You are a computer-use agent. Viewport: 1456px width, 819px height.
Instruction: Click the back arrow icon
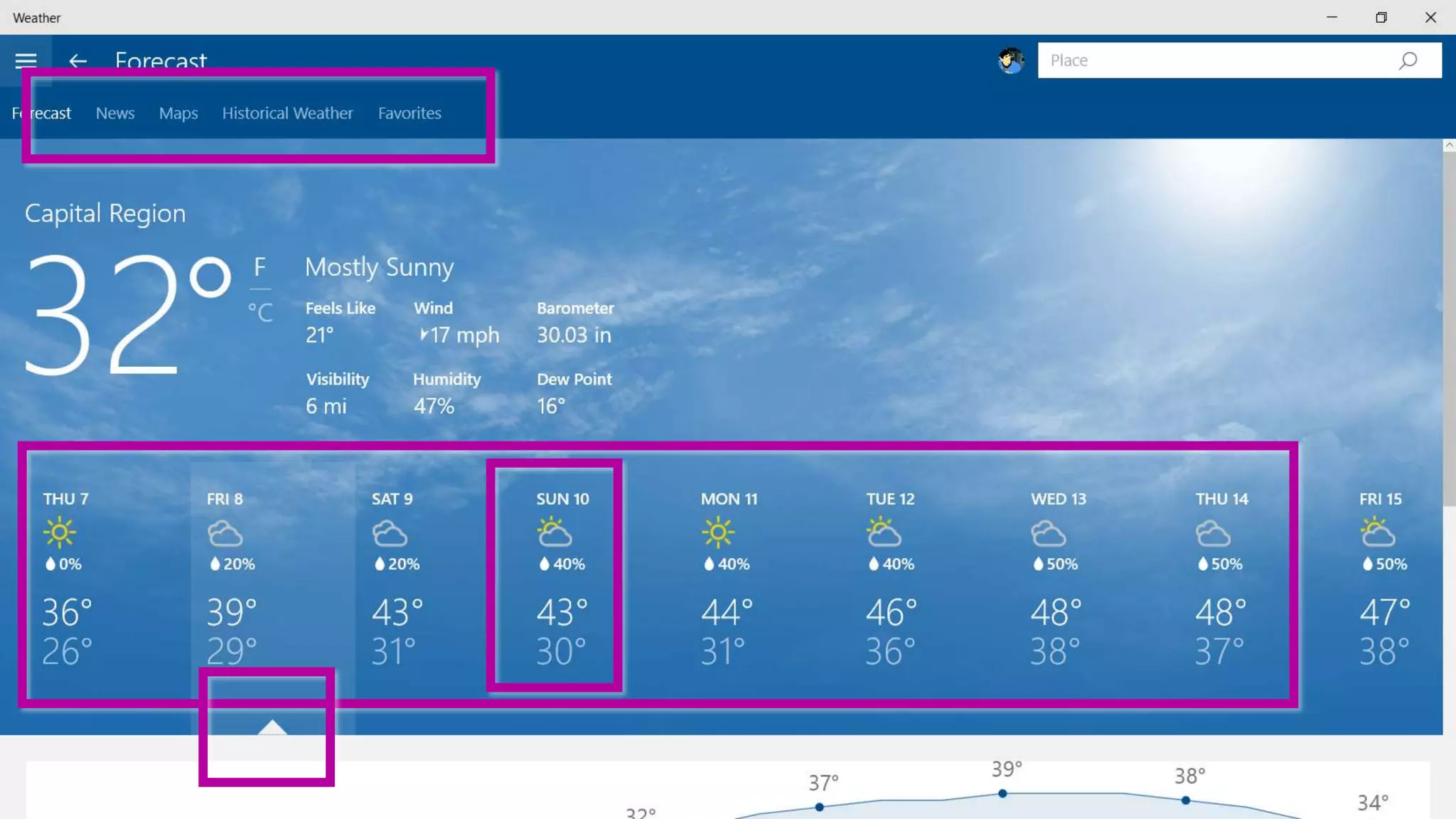click(x=77, y=60)
